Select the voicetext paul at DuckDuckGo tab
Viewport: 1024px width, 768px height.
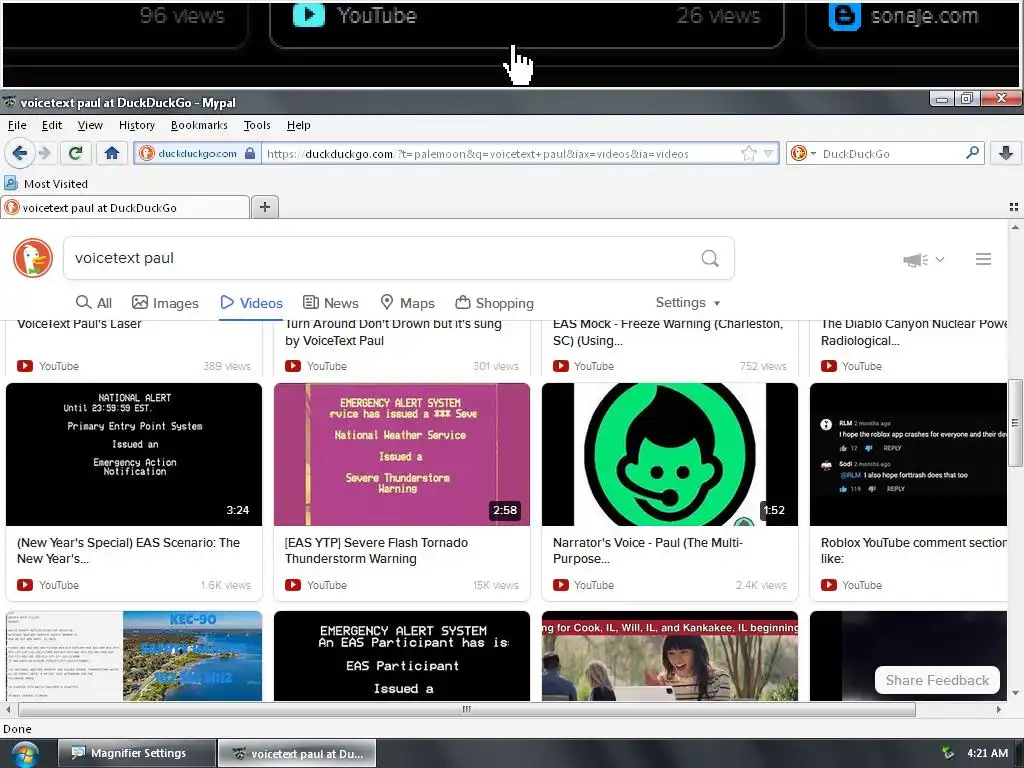tap(124, 208)
